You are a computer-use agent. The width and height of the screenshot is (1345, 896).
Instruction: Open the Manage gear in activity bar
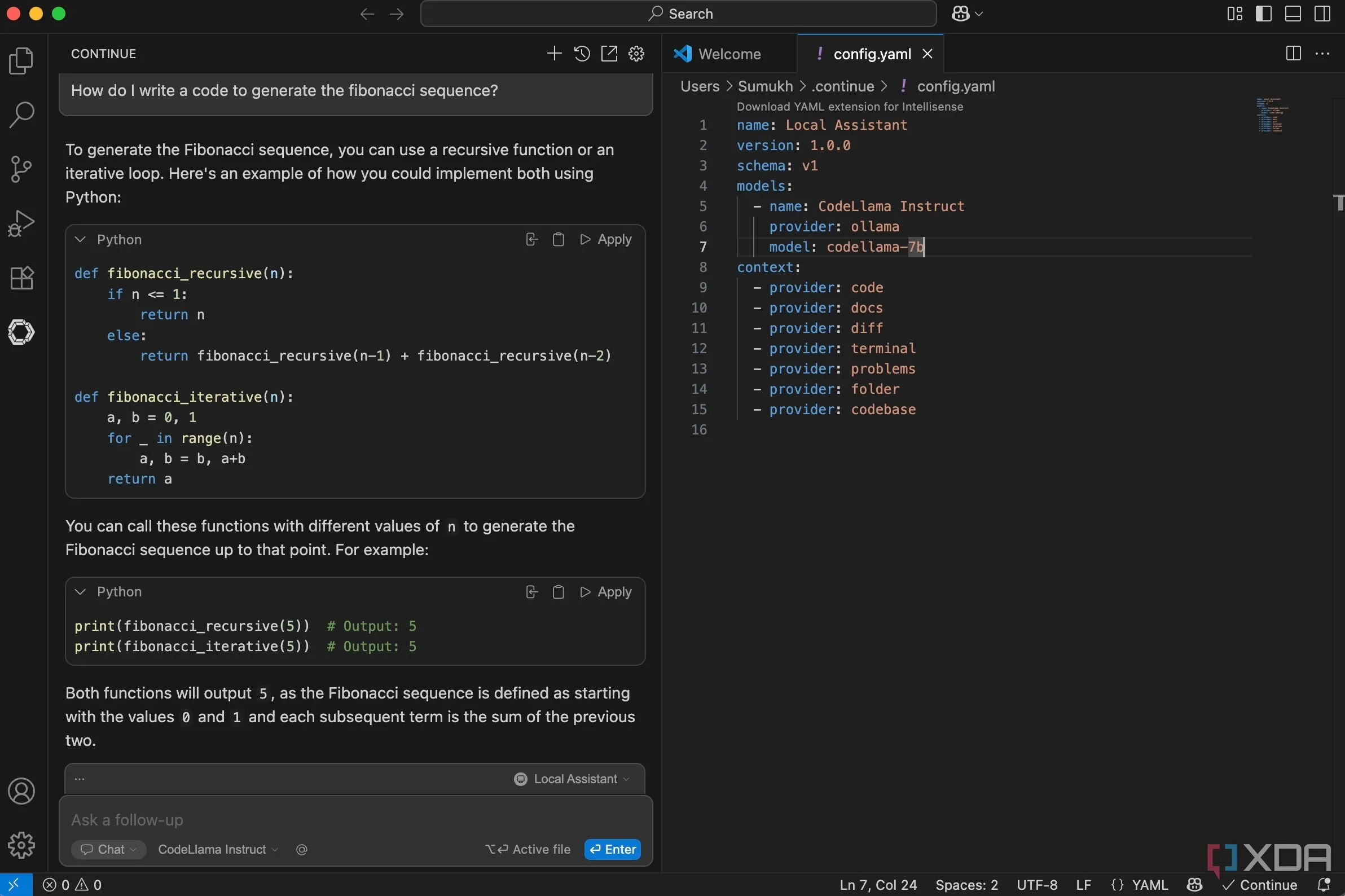(x=21, y=845)
